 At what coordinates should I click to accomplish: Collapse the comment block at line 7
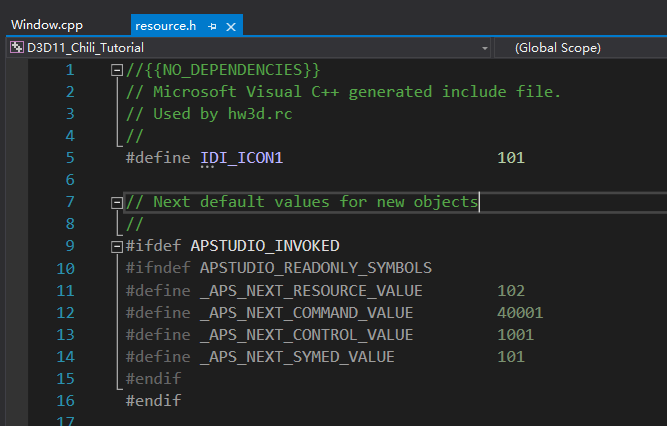point(117,203)
